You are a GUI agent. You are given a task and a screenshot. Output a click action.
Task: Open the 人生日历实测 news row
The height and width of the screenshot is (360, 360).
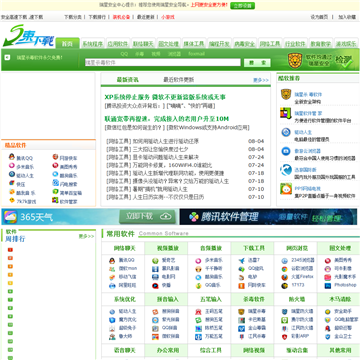pyautogui.click(x=155, y=197)
